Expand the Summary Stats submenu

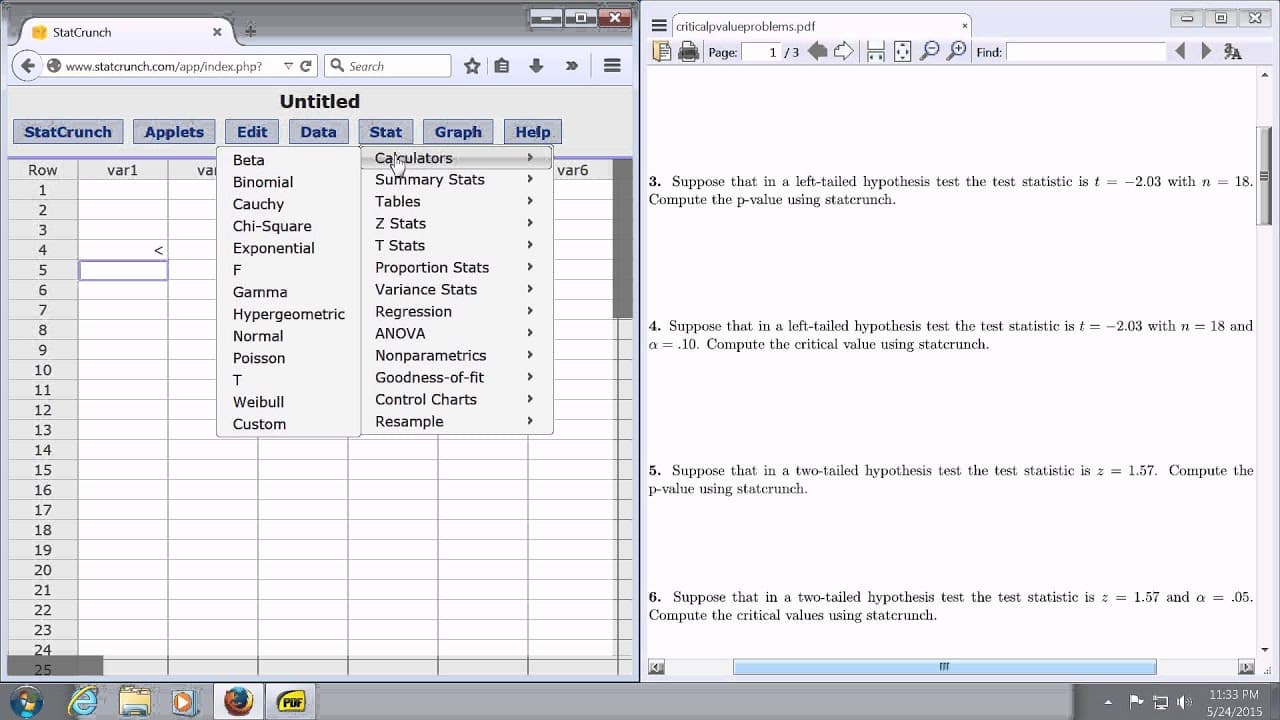pyautogui.click(x=455, y=180)
